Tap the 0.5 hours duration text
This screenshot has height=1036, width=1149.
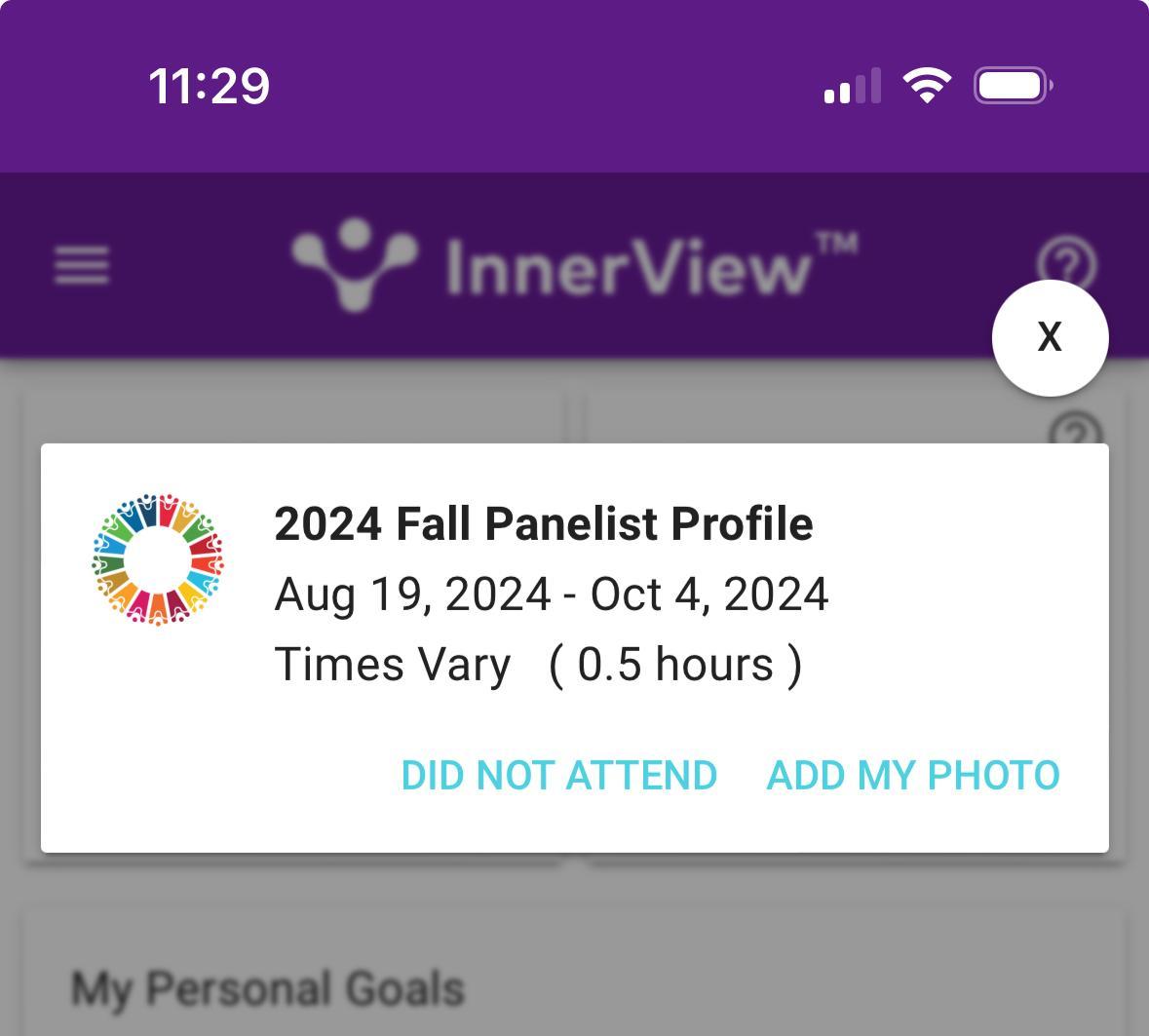click(x=675, y=665)
